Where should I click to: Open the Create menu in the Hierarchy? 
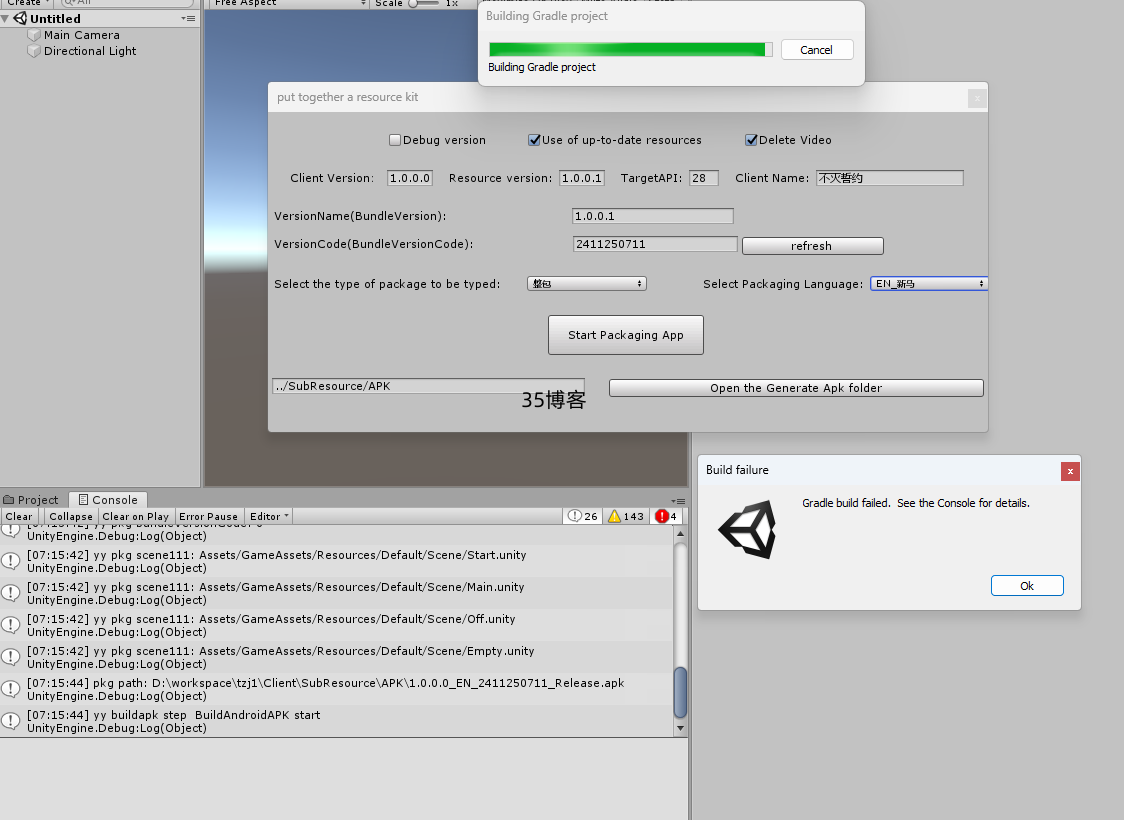click(x=25, y=3)
